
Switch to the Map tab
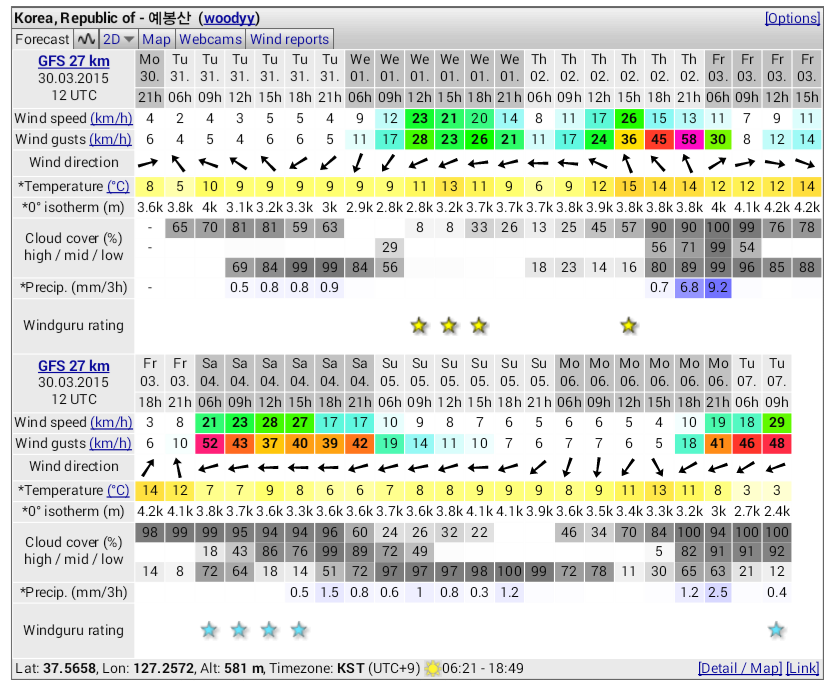pos(156,39)
